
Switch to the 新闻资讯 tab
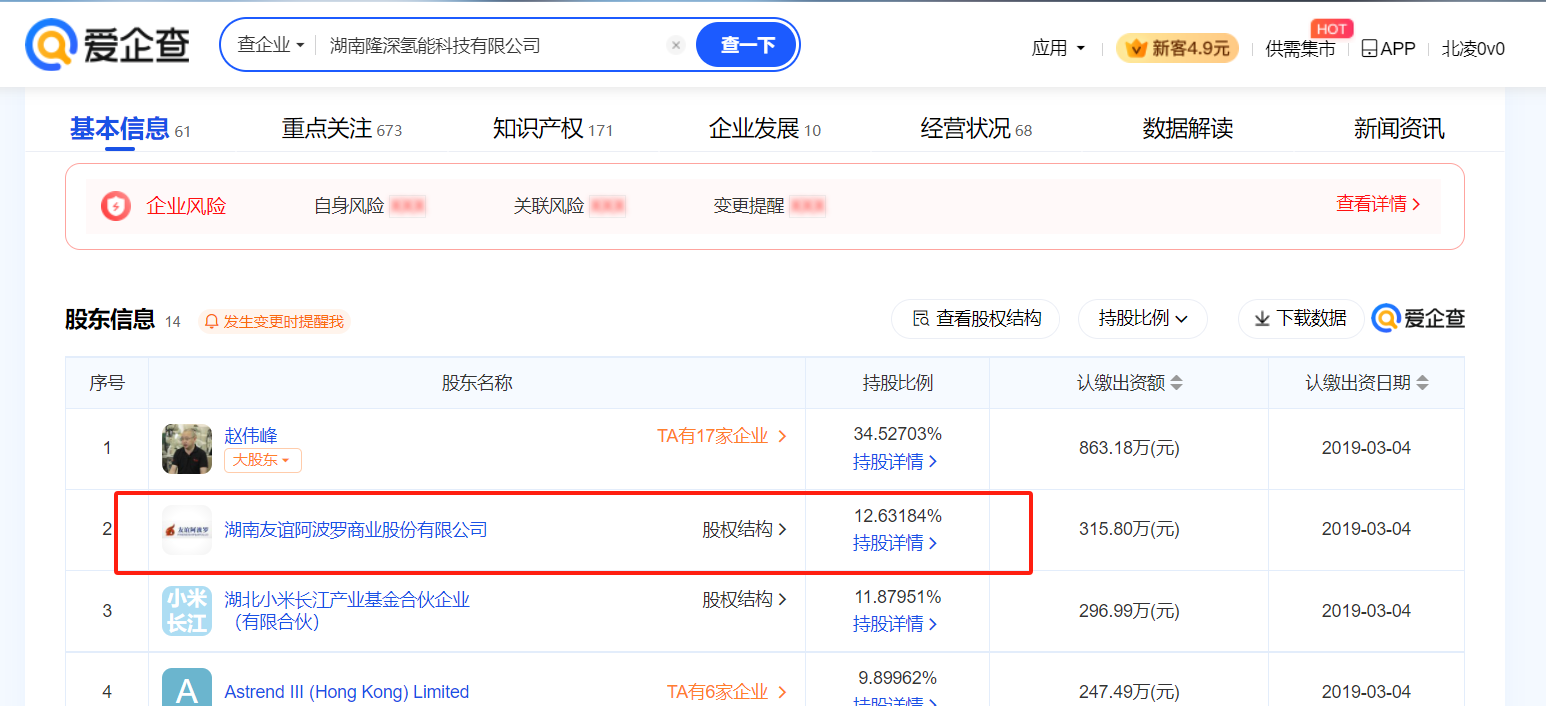pyautogui.click(x=1399, y=129)
